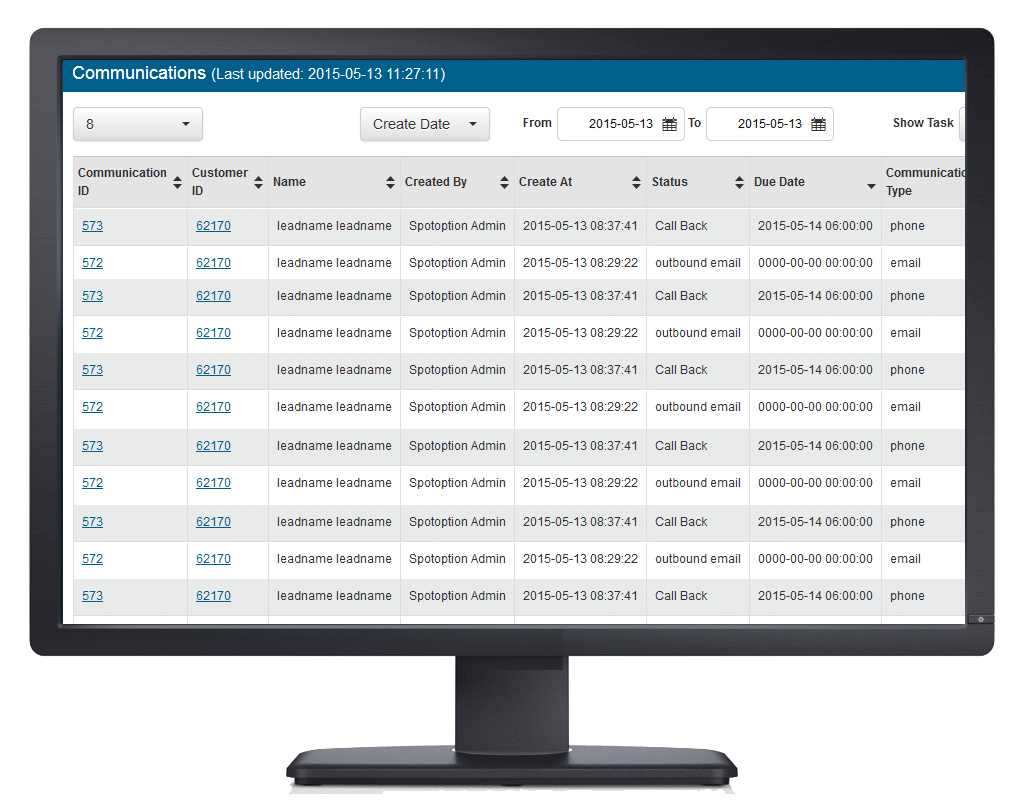Sort using Created By column arrows
The image size is (1024, 812).
(504, 182)
